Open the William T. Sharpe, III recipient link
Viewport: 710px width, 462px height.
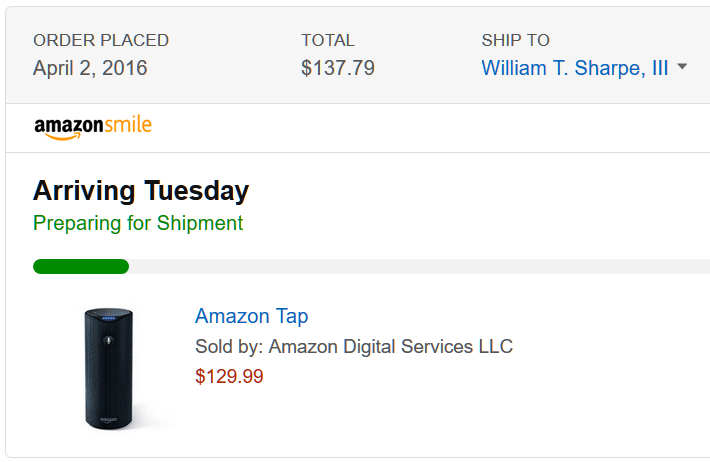(x=575, y=68)
